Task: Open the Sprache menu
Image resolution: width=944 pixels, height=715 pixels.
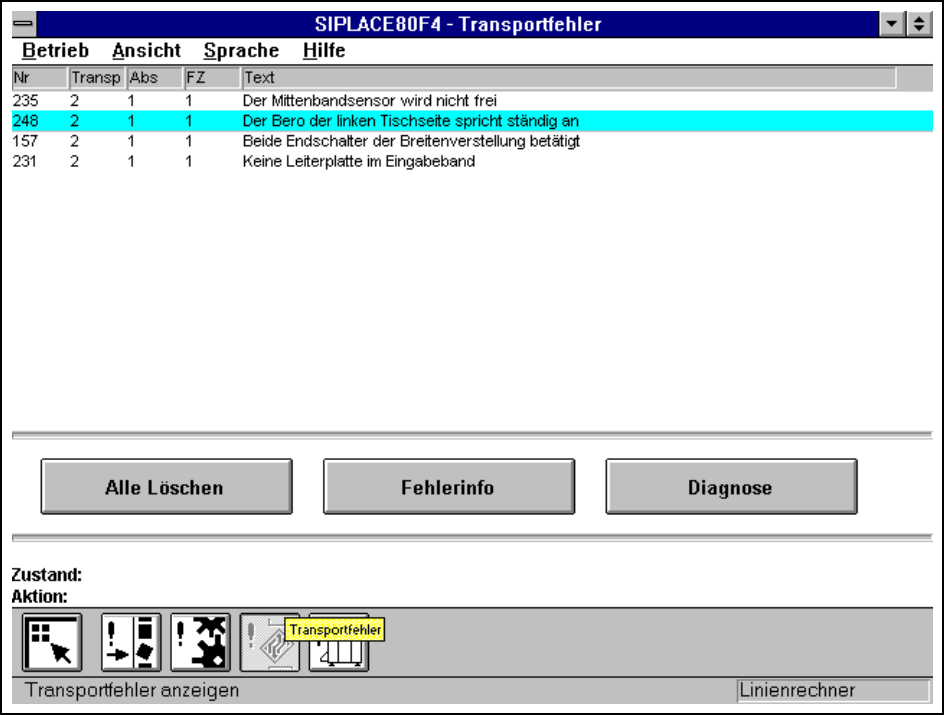Action: coord(241,51)
